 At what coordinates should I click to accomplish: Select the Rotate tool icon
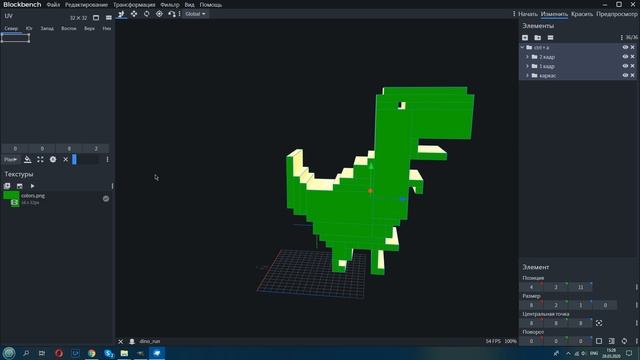coord(147,14)
